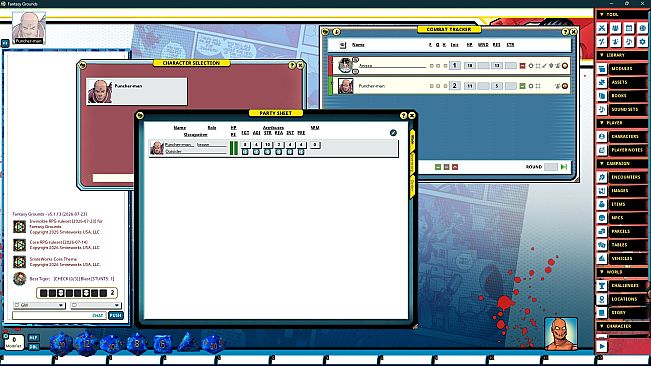Click the d6 die on the dice tray
Screen dimensions: 651x366
pos(162,344)
